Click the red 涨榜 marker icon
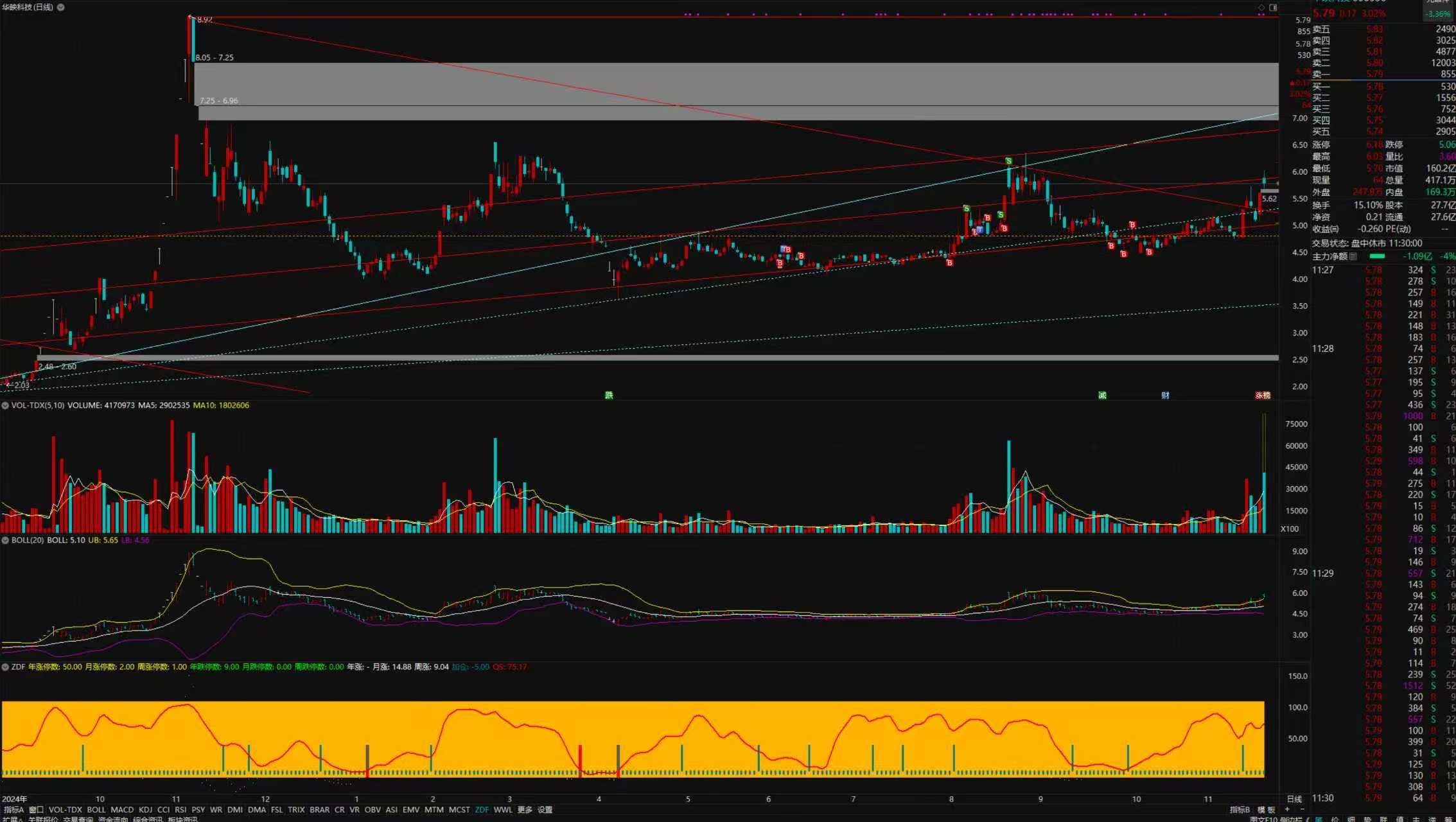The width and height of the screenshot is (1456, 822). (x=1263, y=395)
